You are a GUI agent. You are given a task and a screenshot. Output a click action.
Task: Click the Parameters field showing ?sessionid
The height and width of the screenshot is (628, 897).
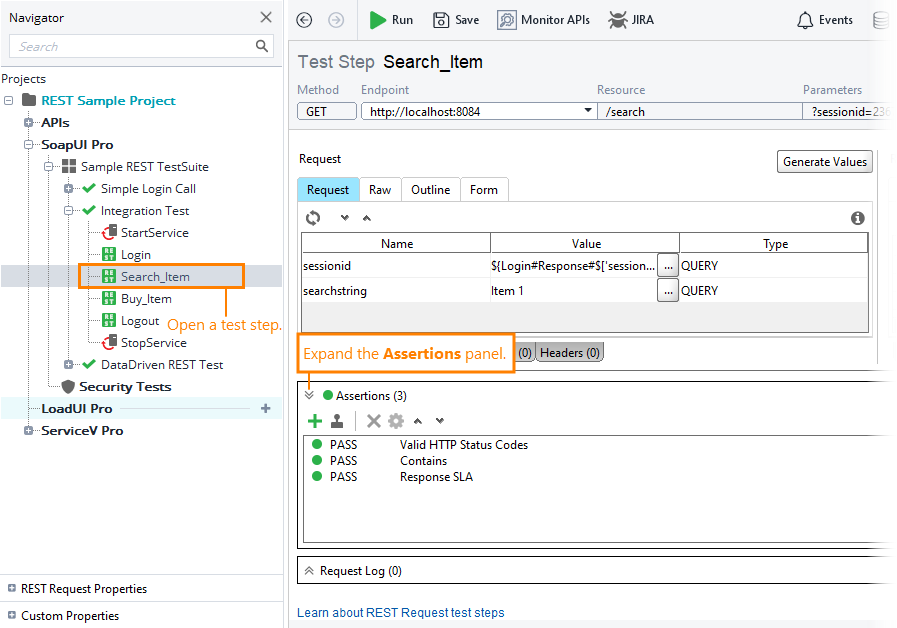[x=849, y=112]
